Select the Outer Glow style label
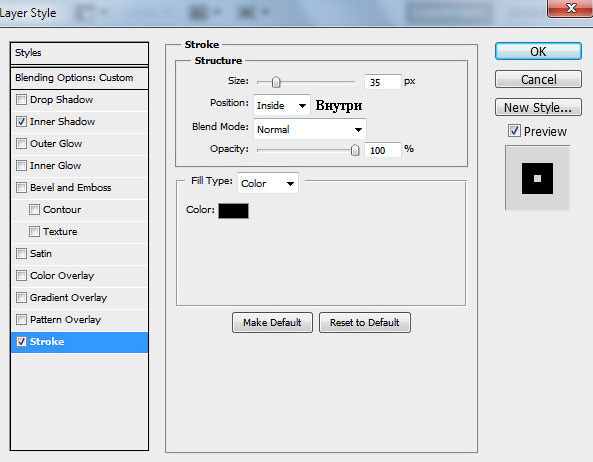This screenshot has height=462, width=593. coord(56,144)
